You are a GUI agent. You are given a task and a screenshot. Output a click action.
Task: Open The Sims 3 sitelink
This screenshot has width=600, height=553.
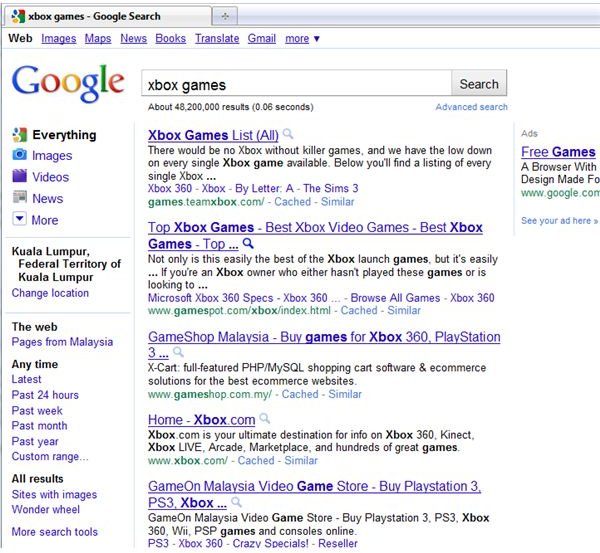pos(331,188)
